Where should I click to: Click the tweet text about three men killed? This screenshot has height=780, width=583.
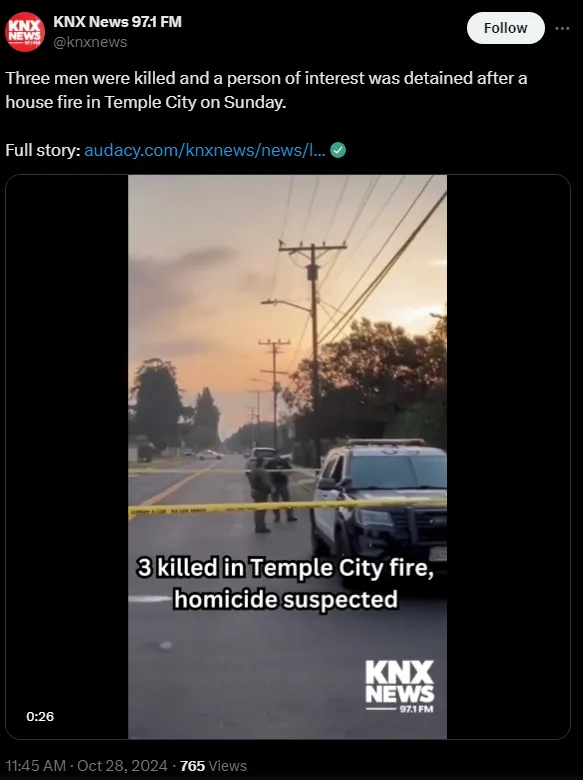click(266, 90)
